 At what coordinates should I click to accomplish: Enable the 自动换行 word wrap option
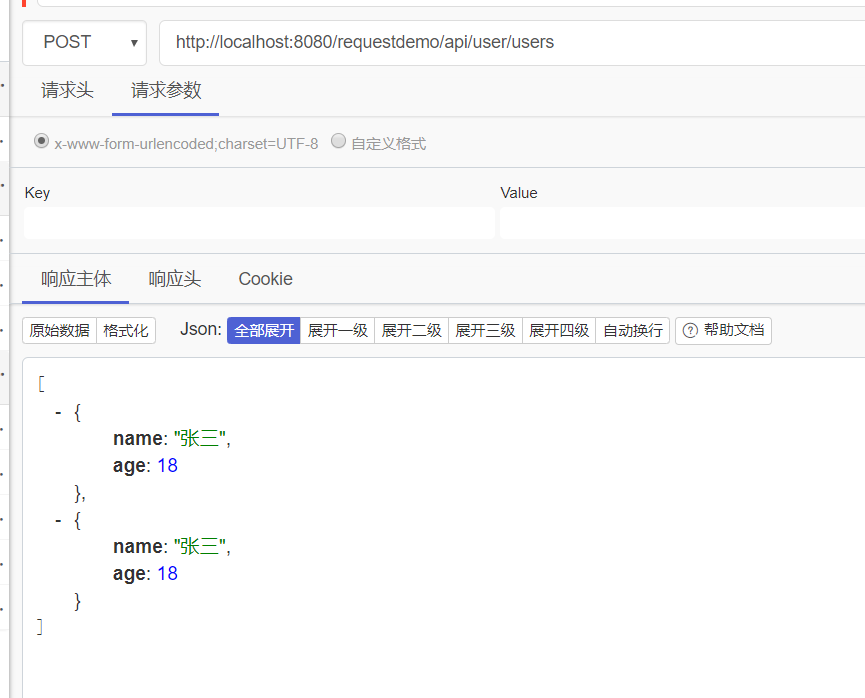tap(633, 330)
